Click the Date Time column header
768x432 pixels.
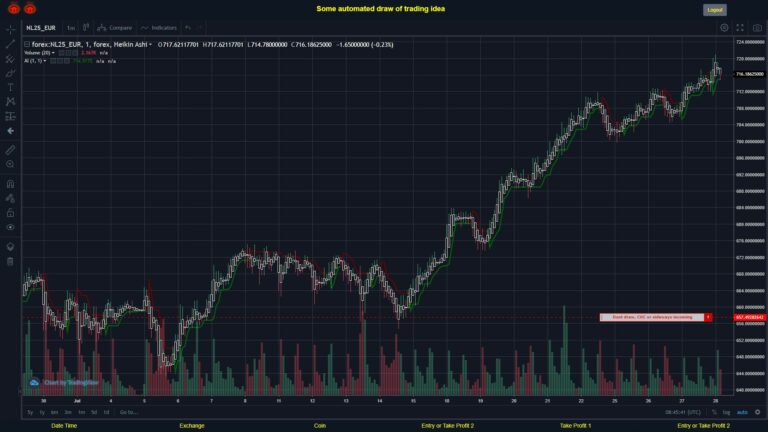(64, 426)
